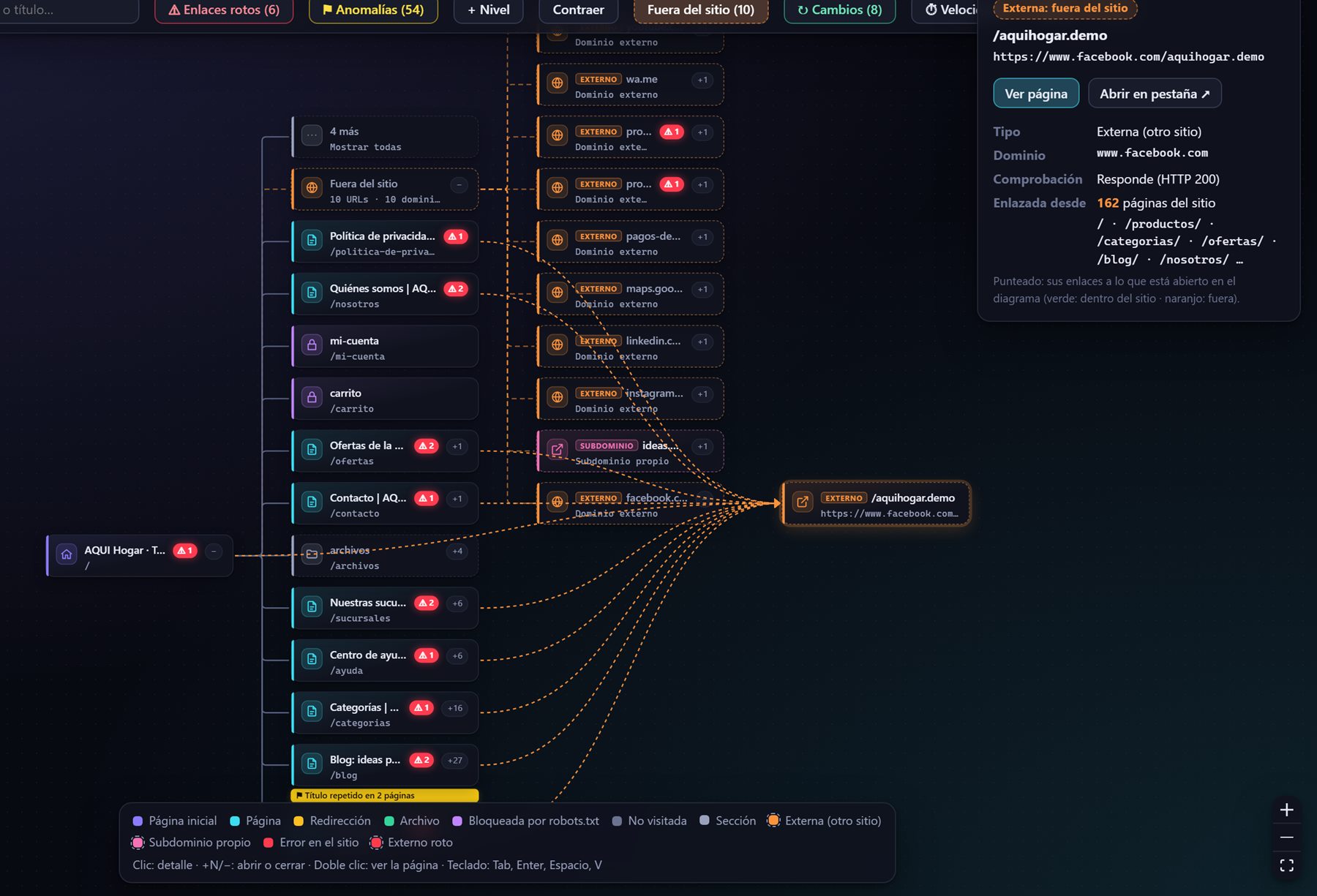Viewport: 1317px width, 896px height.
Task: Click the Título repetido en 2 páginas banner
Action: click(385, 796)
